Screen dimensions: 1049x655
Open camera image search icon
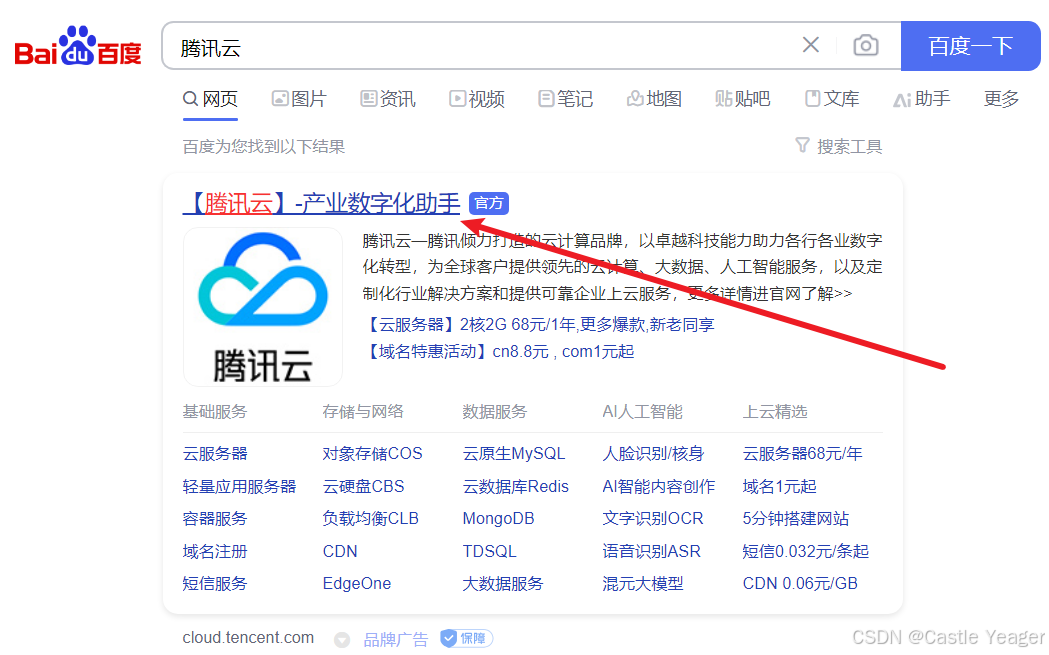point(866,45)
